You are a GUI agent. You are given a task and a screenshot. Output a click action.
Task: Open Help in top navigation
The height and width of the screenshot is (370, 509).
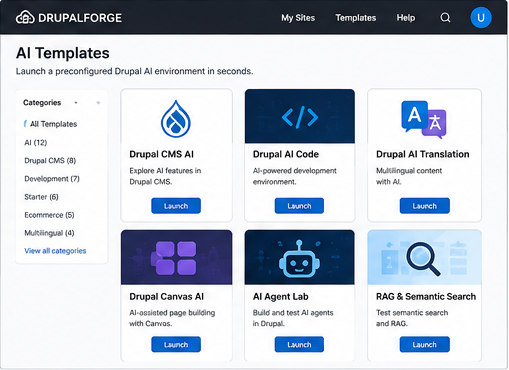click(406, 18)
